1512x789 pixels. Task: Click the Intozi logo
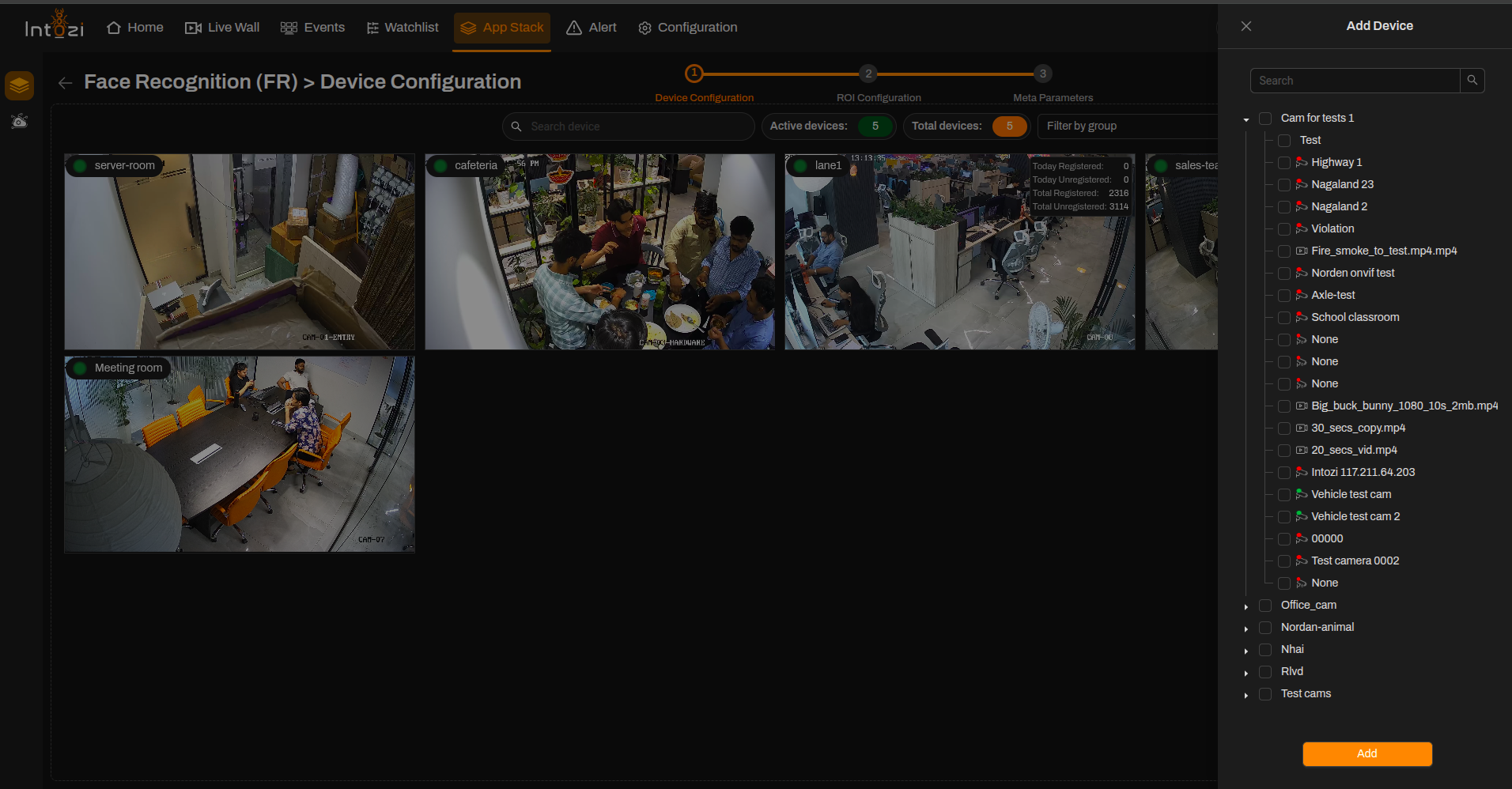point(55,25)
